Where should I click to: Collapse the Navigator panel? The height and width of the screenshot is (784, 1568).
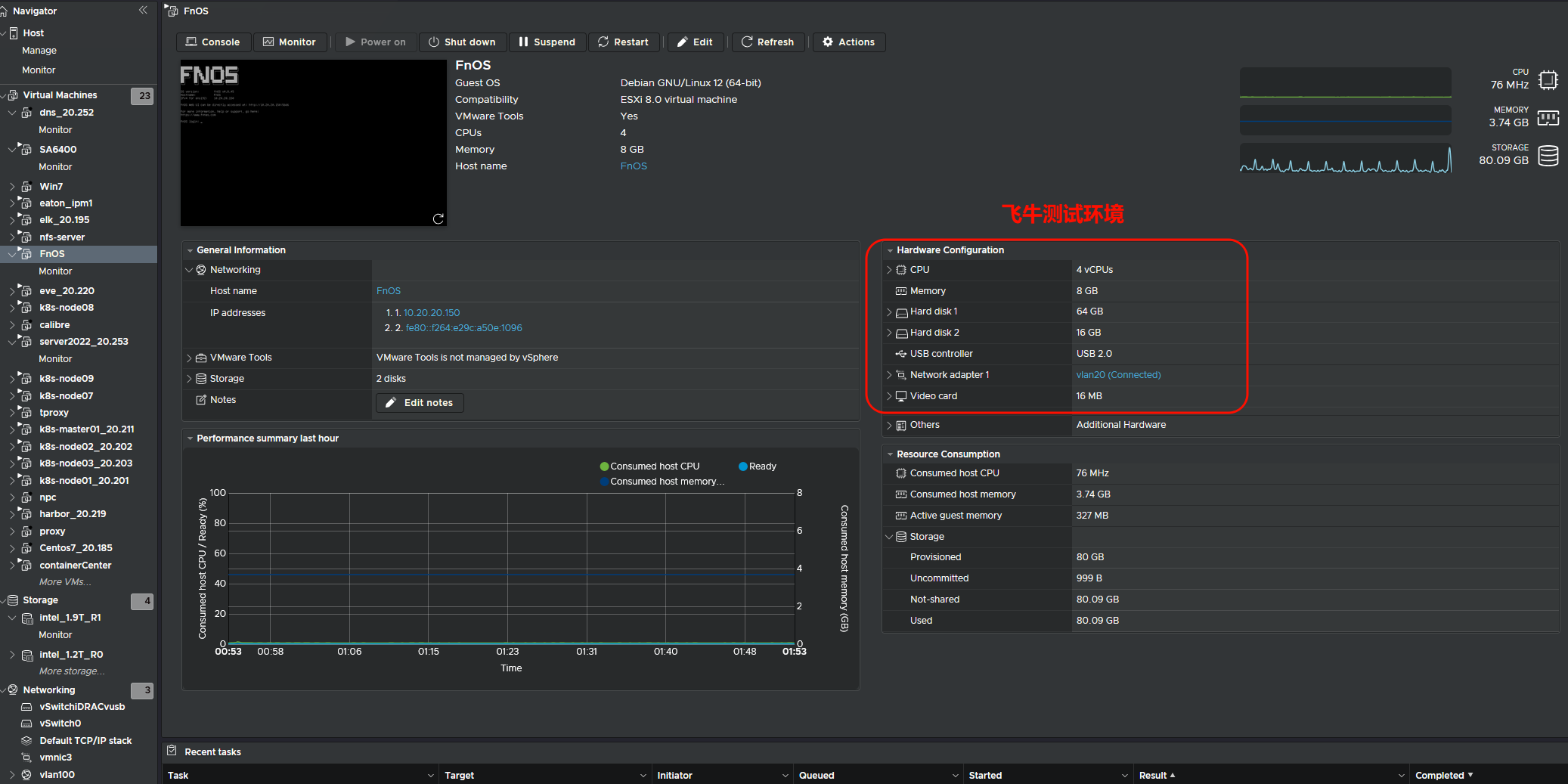pyautogui.click(x=143, y=11)
